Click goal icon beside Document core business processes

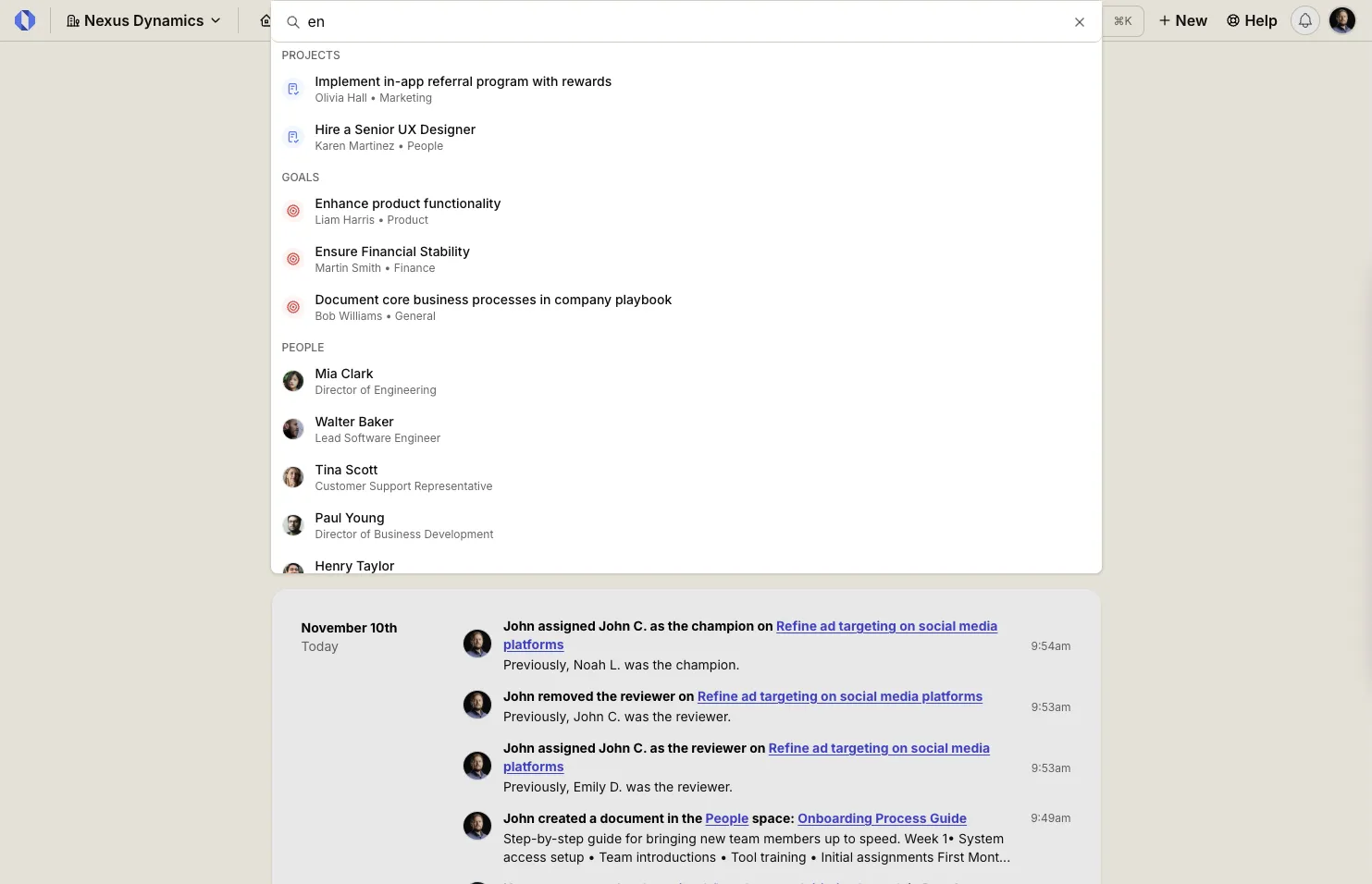tap(293, 307)
